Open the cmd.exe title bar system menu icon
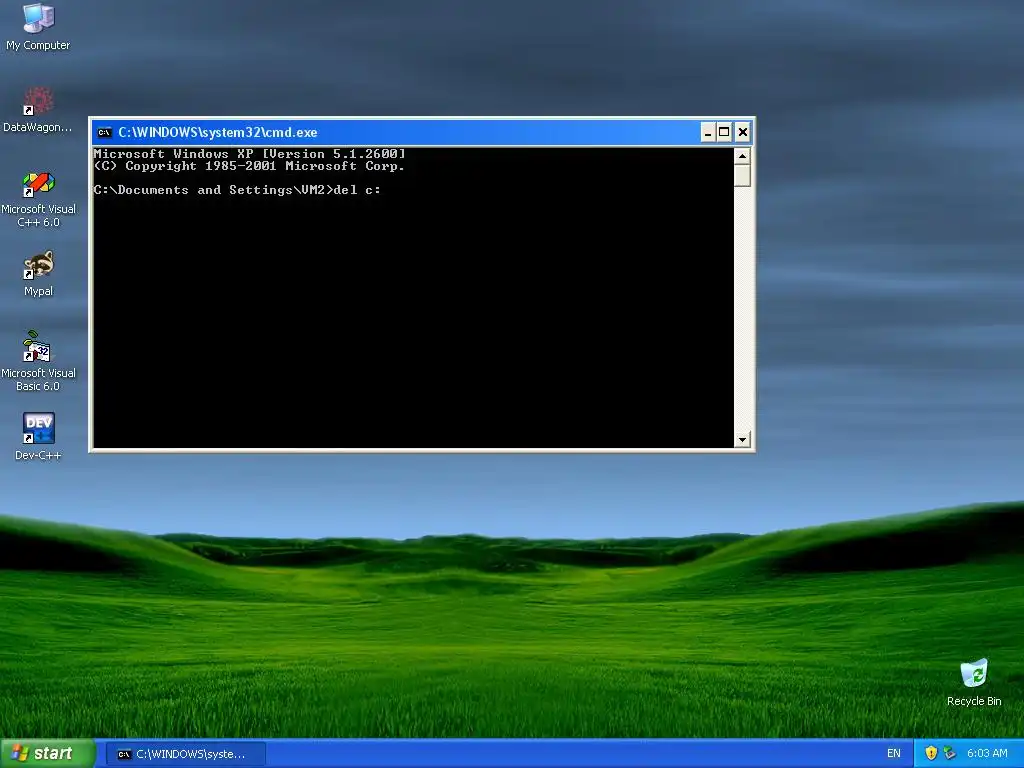This screenshot has height=768, width=1024. click(x=104, y=133)
